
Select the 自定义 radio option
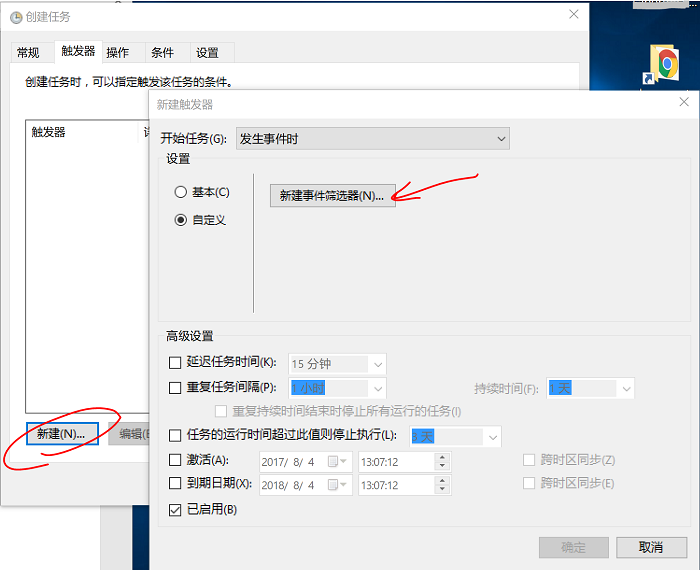pyautogui.click(x=181, y=220)
